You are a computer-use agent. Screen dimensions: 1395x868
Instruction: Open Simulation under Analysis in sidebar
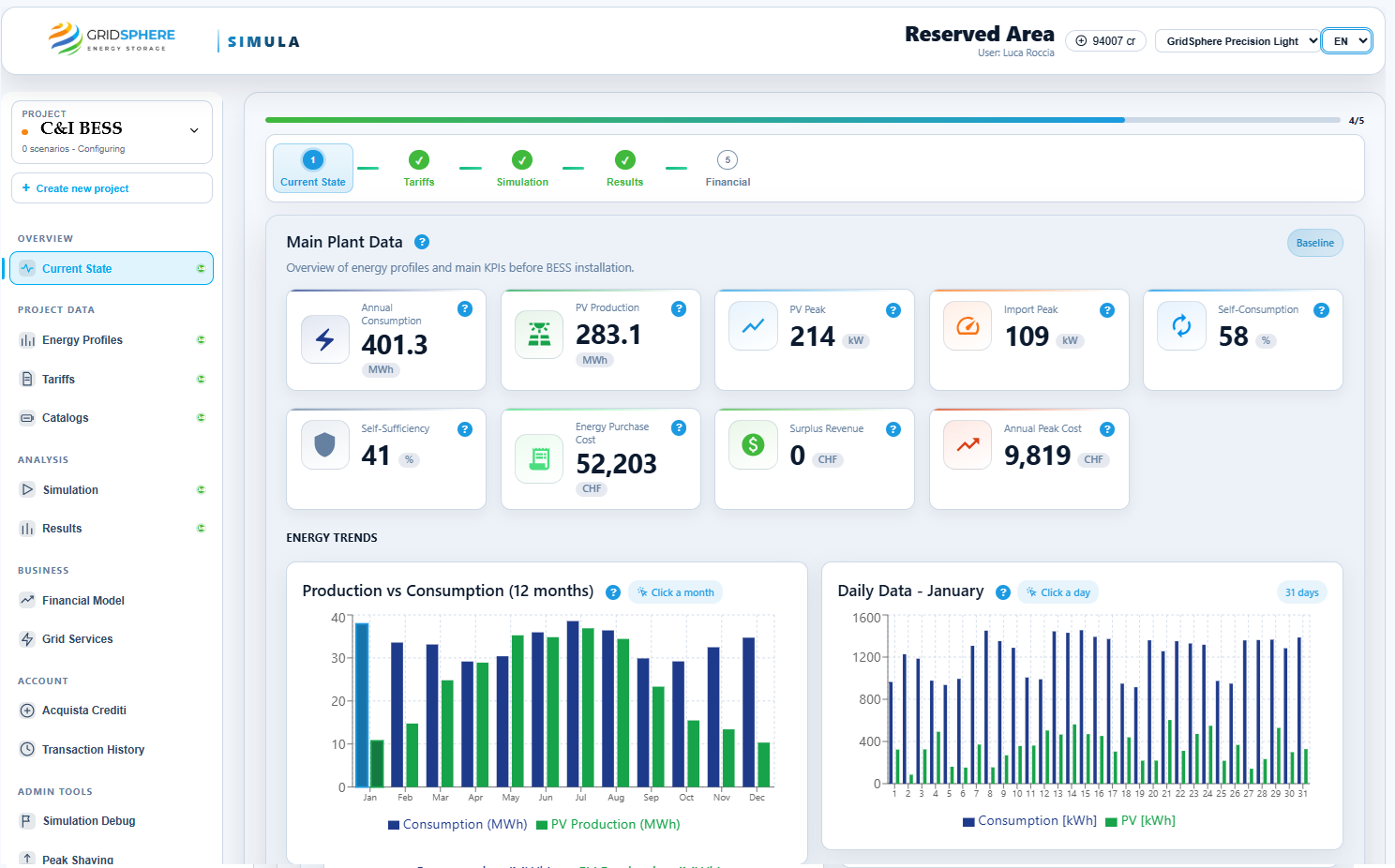click(x=112, y=490)
